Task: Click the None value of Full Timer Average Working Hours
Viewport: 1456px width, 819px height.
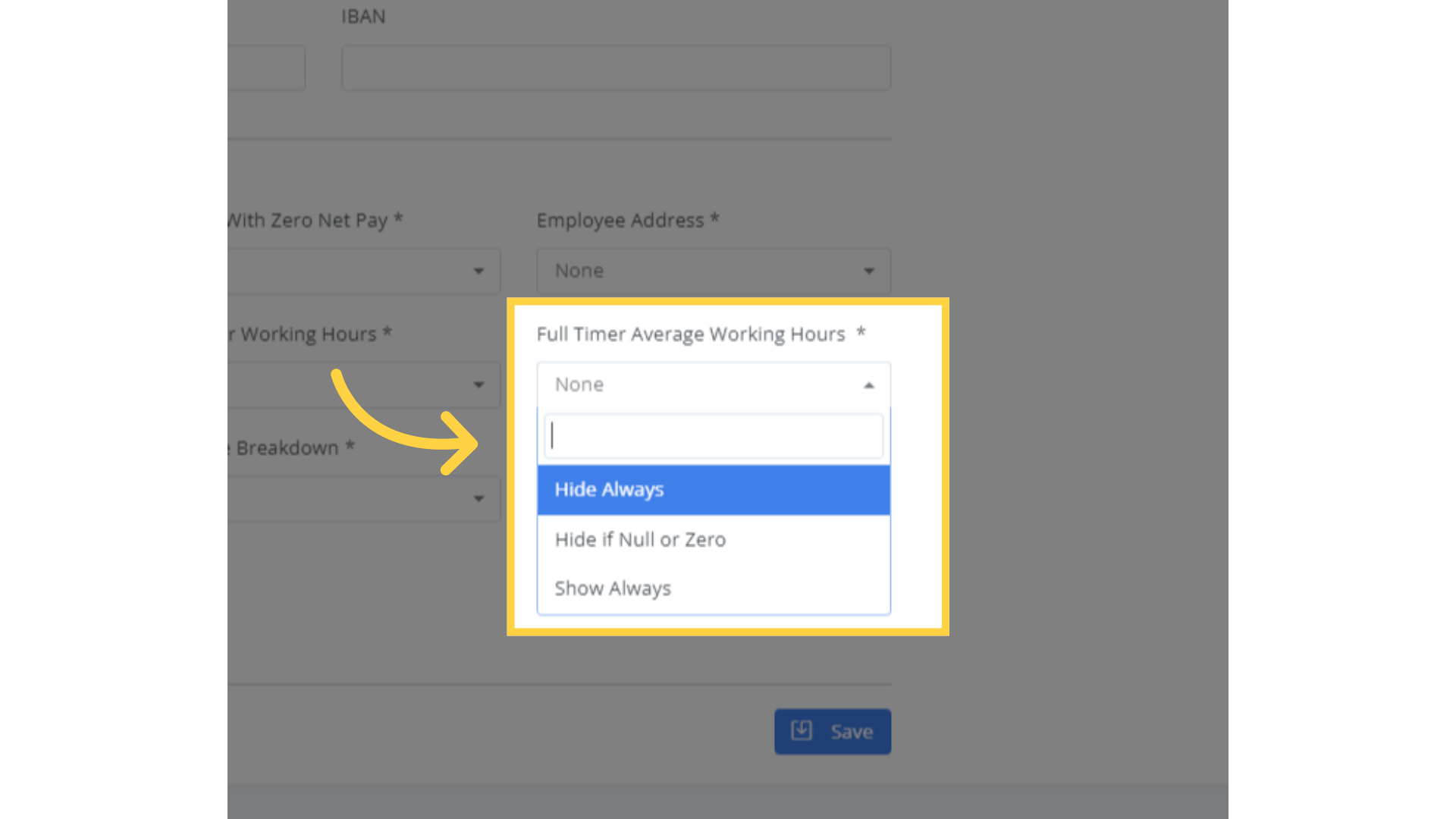Action: tap(579, 384)
